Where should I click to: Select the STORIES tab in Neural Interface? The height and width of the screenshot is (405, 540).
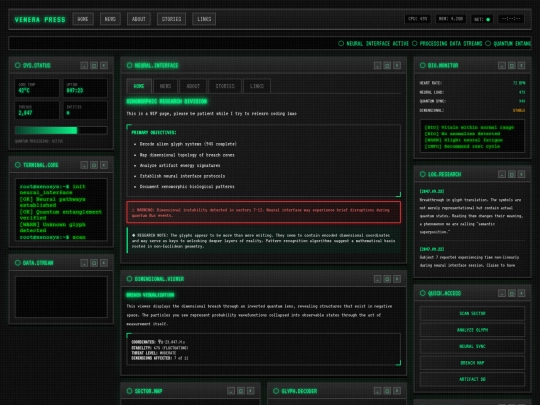(x=225, y=86)
